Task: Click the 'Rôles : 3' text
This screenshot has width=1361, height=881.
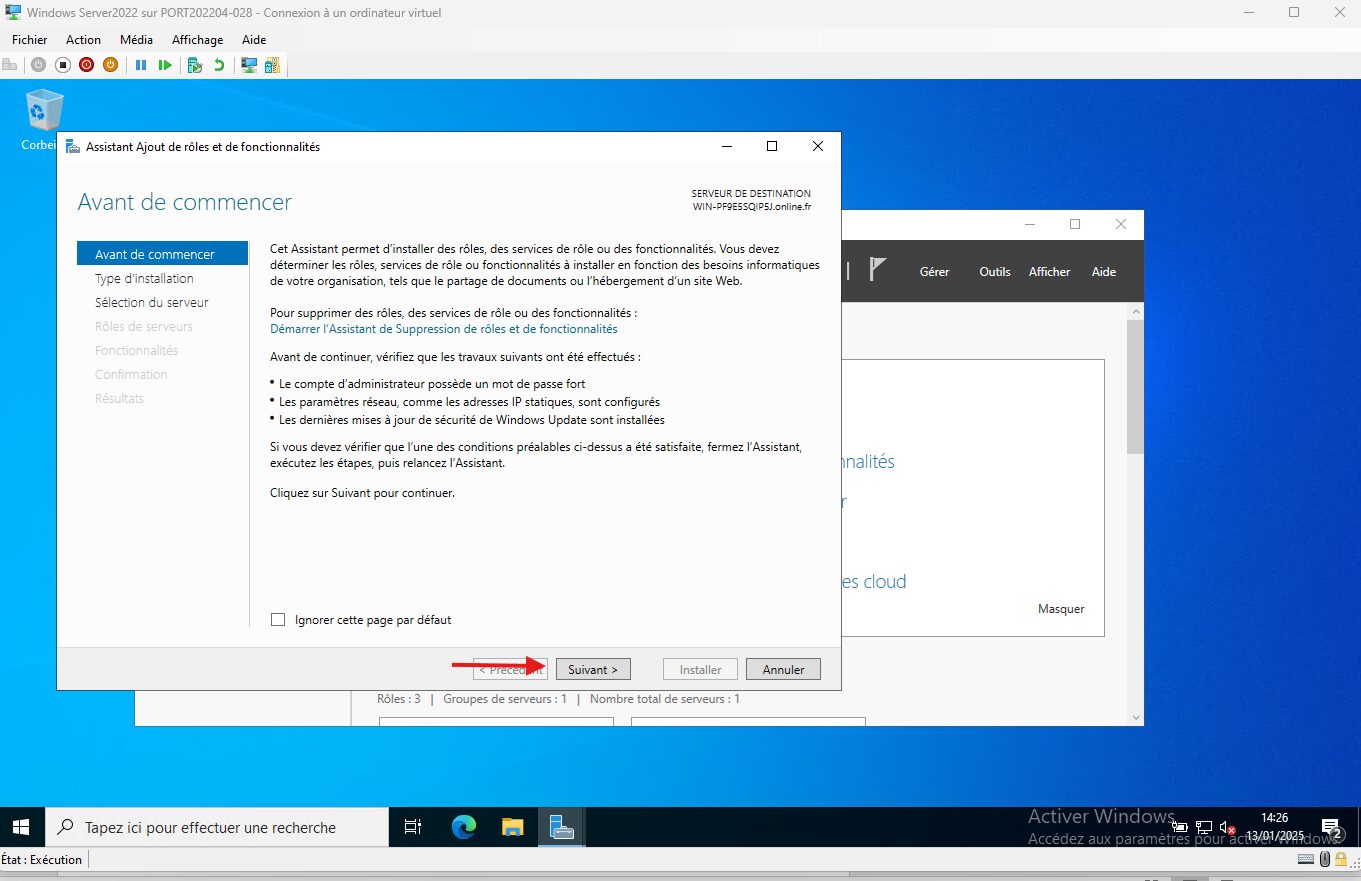Action: (x=399, y=699)
